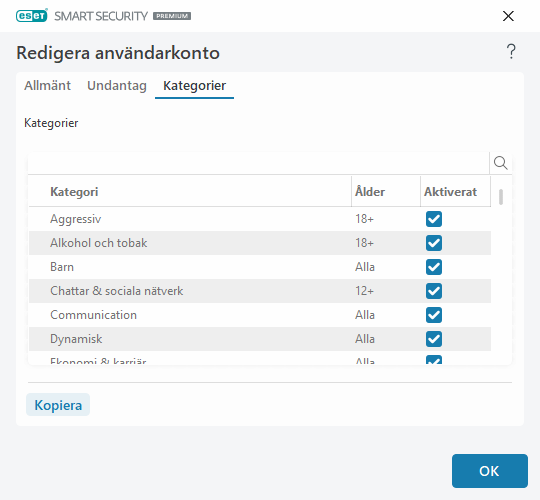Switch to the Allmänt tab

[48, 85]
